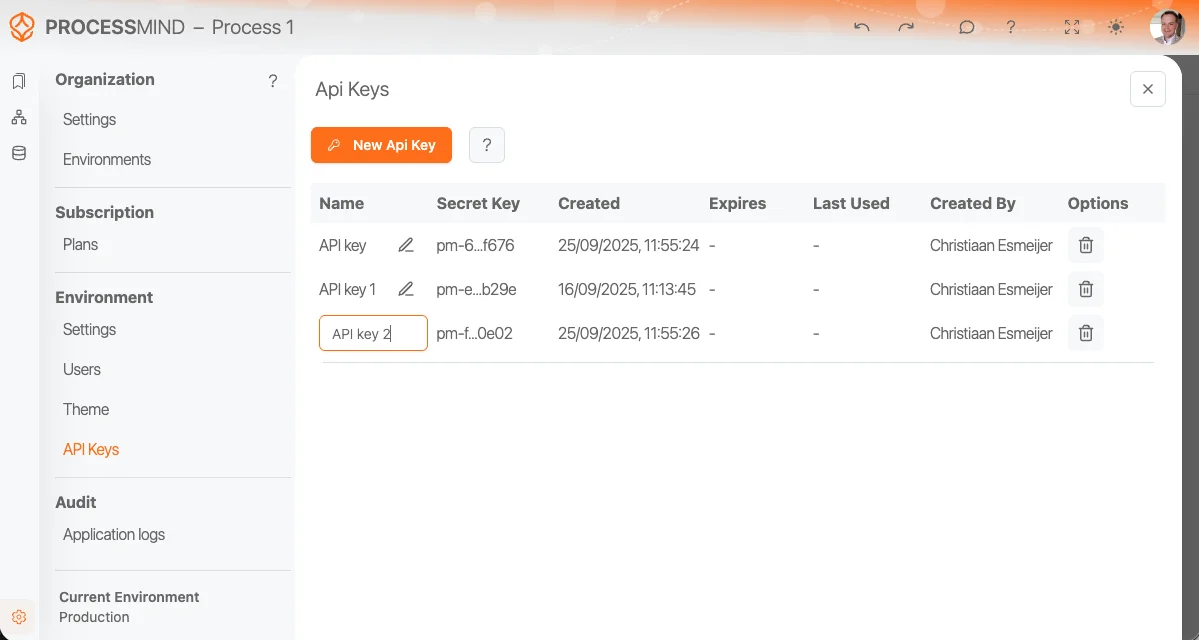1199x640 pixels.
Task: Open Environments under Organization
Action: (x=107, y=159)
